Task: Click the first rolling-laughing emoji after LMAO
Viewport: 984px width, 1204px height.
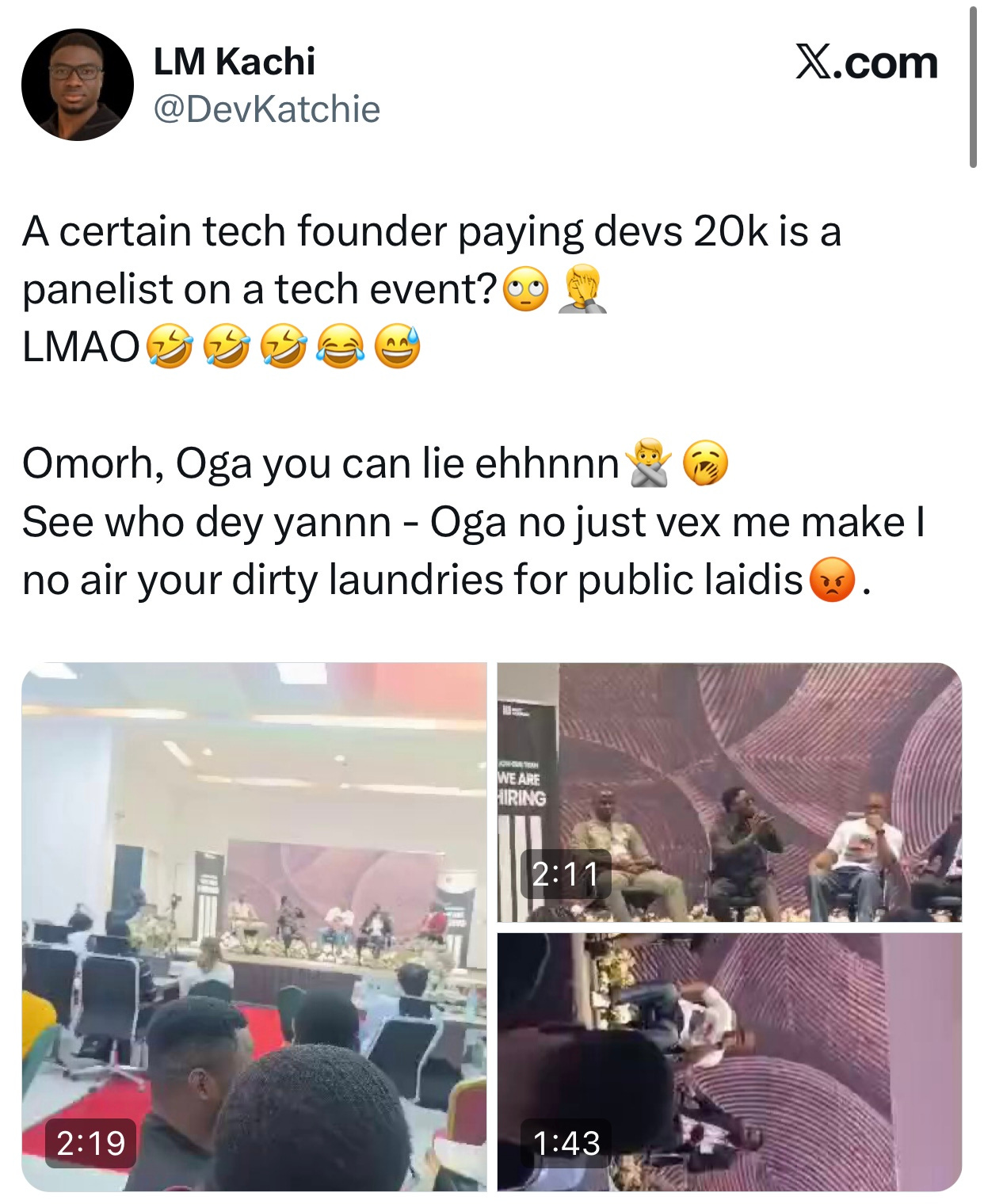Action: tap(169, 349)
